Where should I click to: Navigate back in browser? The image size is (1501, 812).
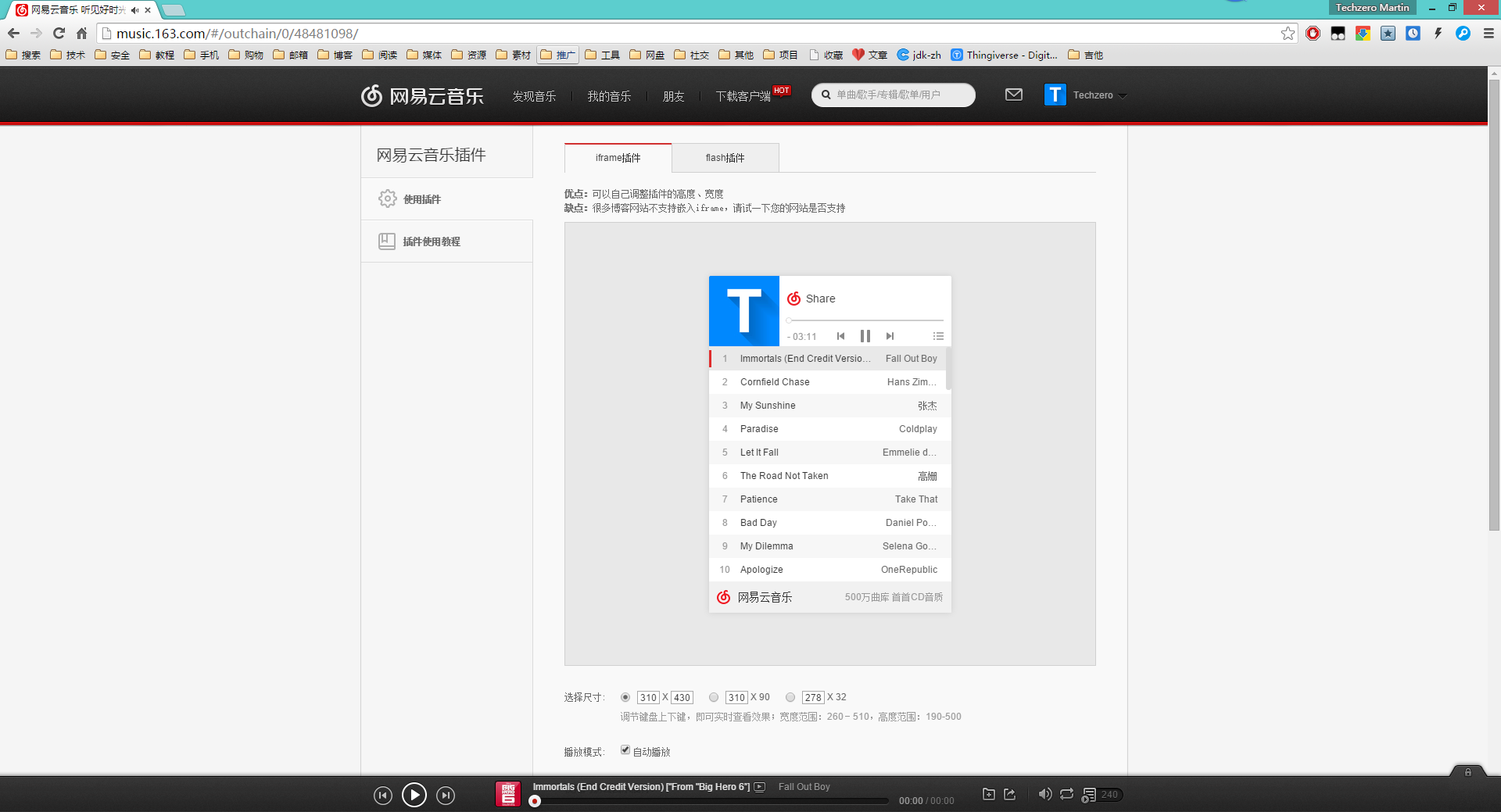pyautogui.click(x=13, y=34)
